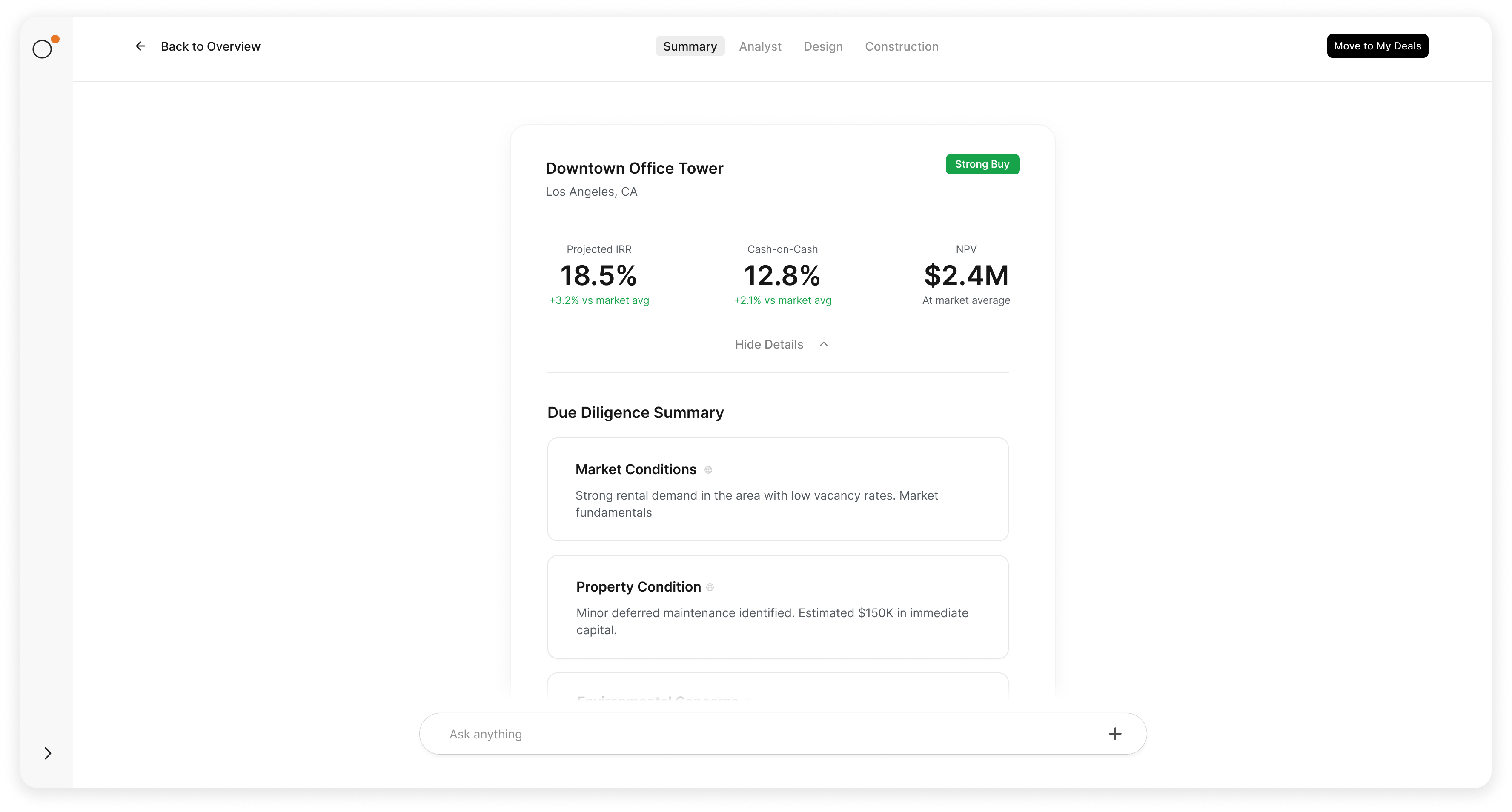Click the Downtown Office Tower title

point(634,169)
